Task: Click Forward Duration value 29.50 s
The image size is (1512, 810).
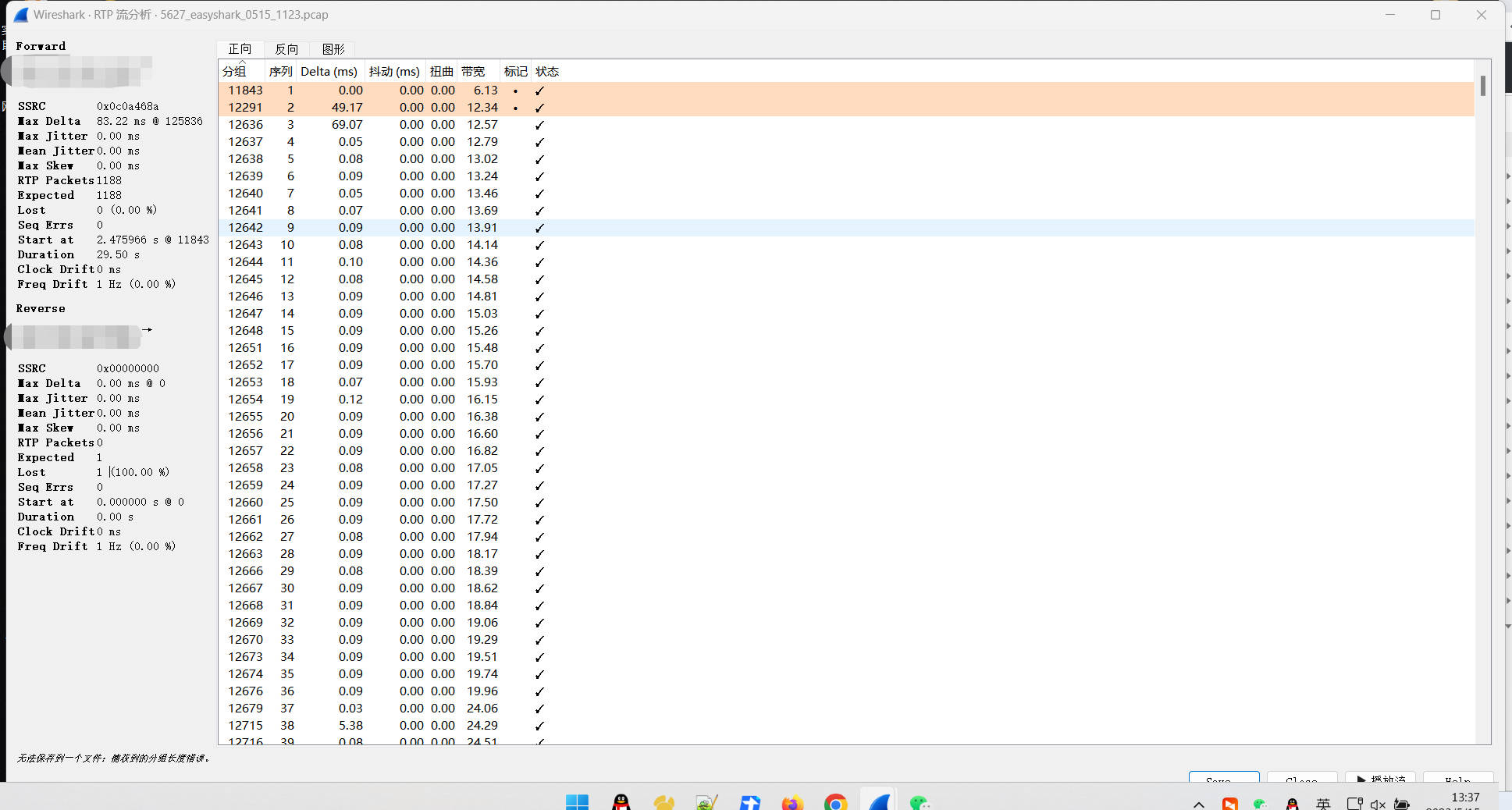Action: (x=118, y=254)
